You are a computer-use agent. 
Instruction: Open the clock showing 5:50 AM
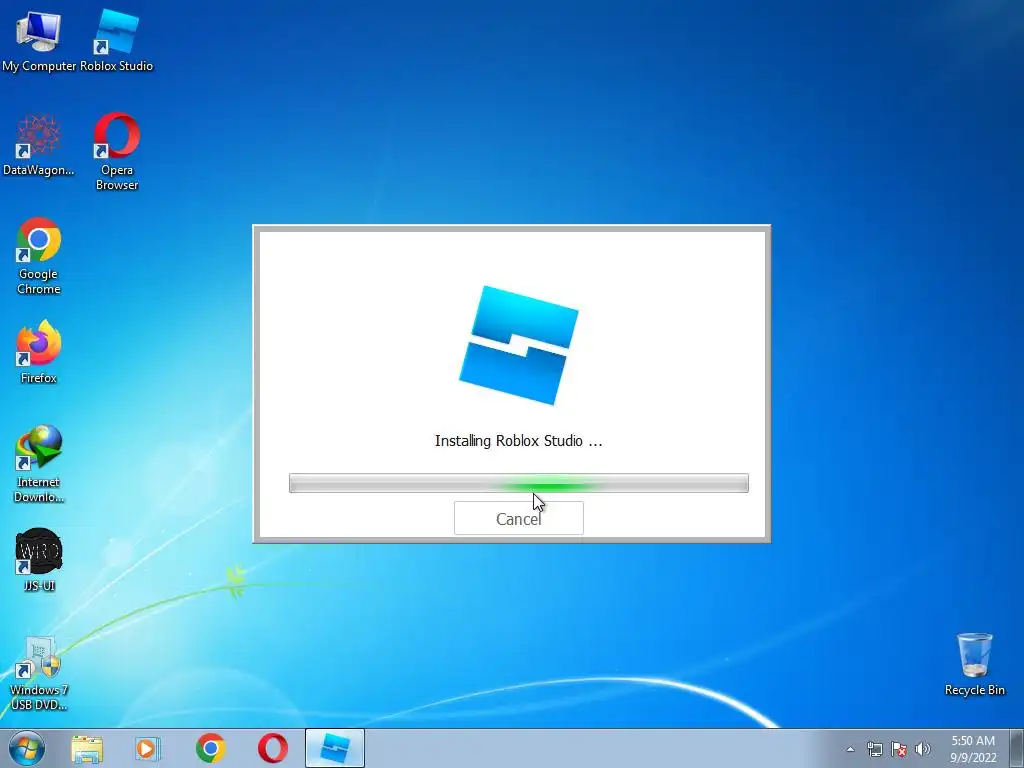coord(972,748)
